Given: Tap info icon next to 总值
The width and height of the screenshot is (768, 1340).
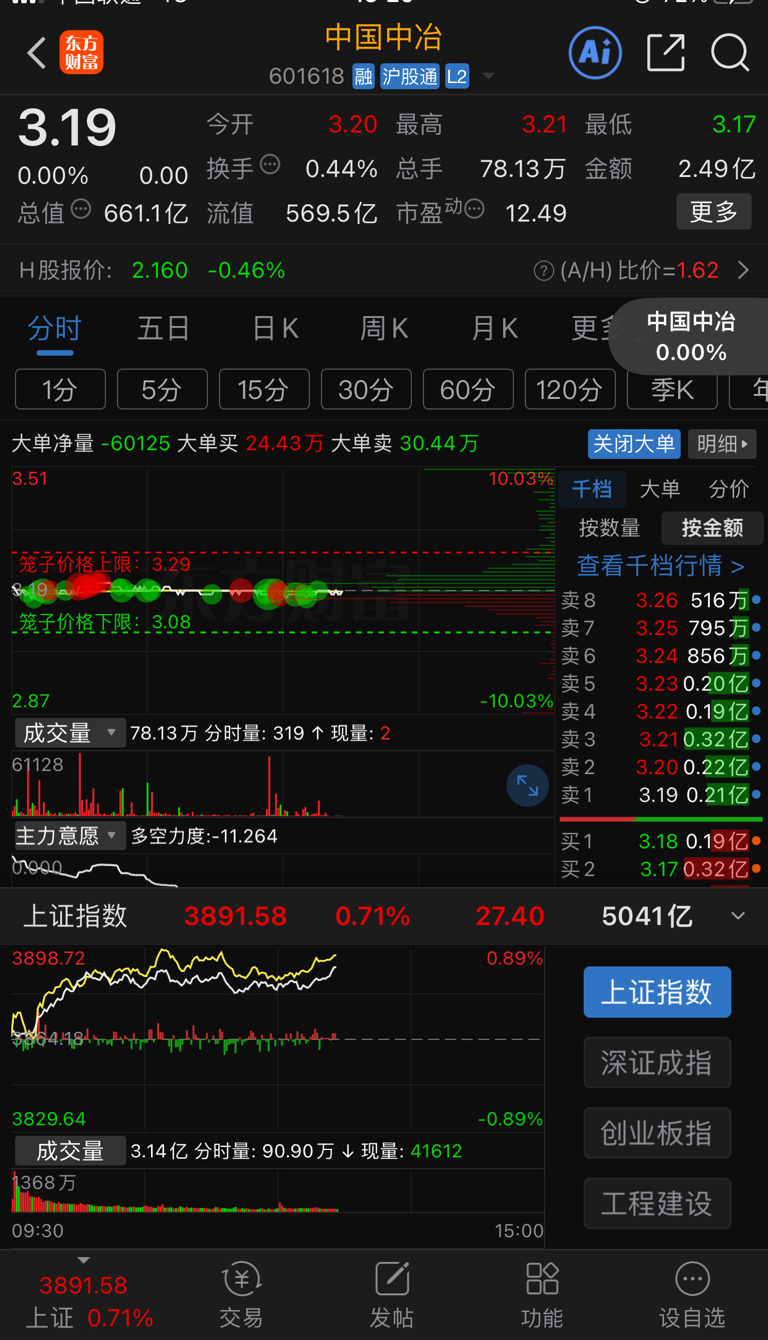Looking at the screenshot, I should pyautogui.click(x=81, y=209).
